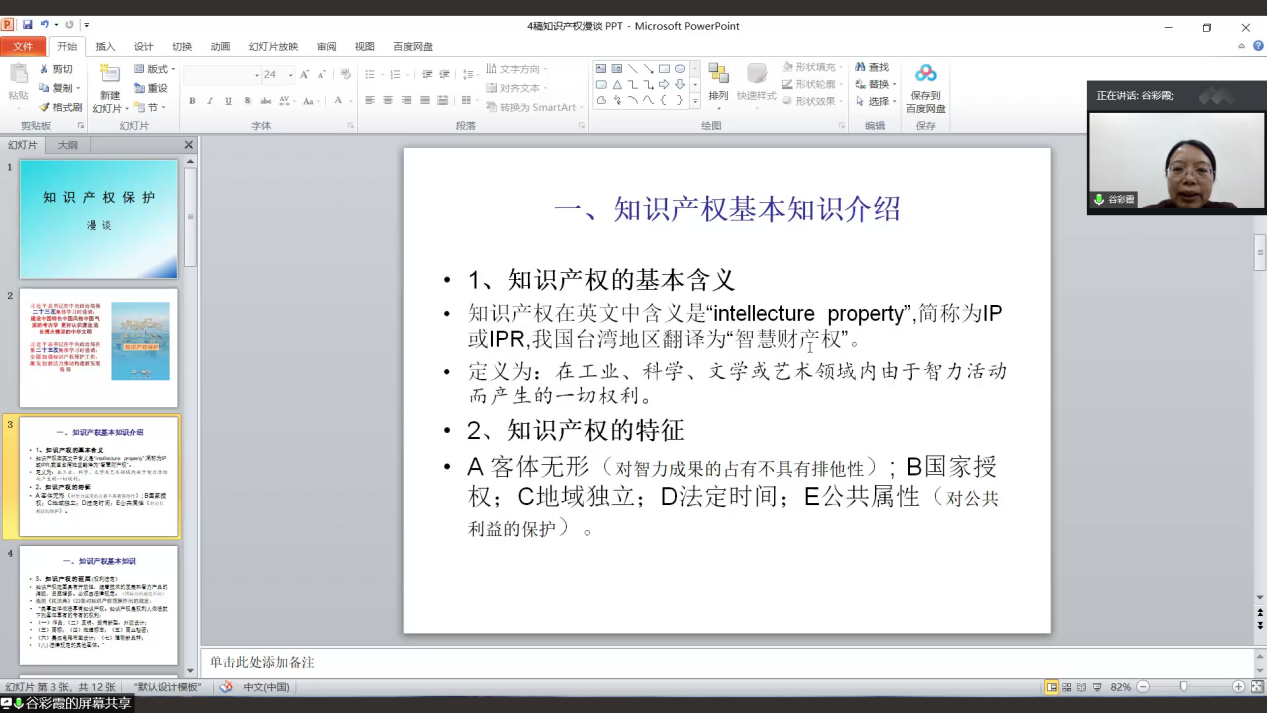Click the zoom slider handle

1183,687
